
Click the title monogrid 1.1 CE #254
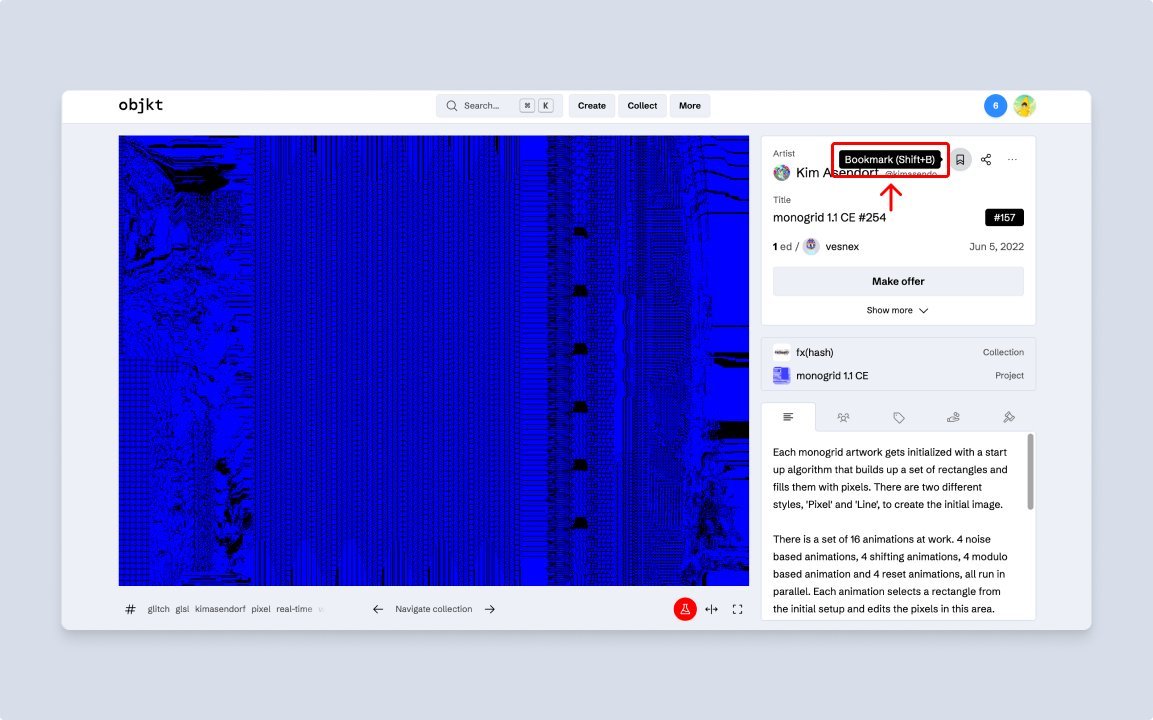pyautogui.click(x=829, y=218)
